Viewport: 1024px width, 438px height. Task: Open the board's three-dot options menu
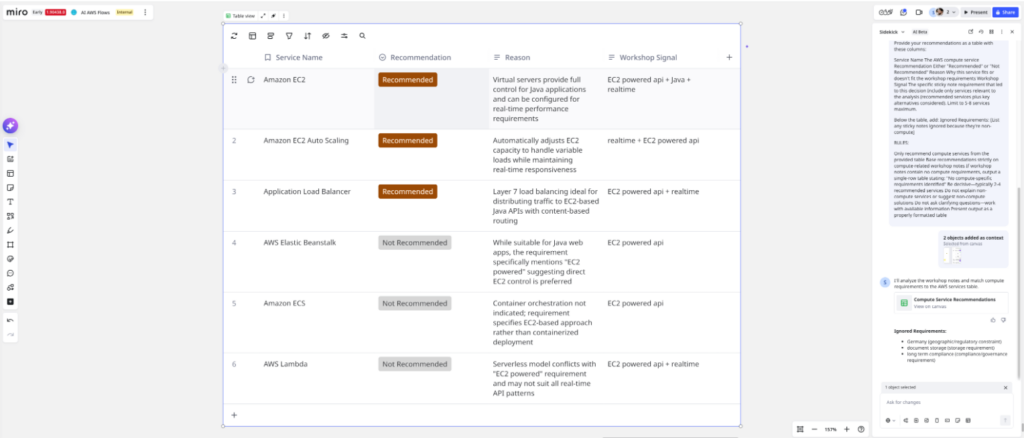coord(145,12)
